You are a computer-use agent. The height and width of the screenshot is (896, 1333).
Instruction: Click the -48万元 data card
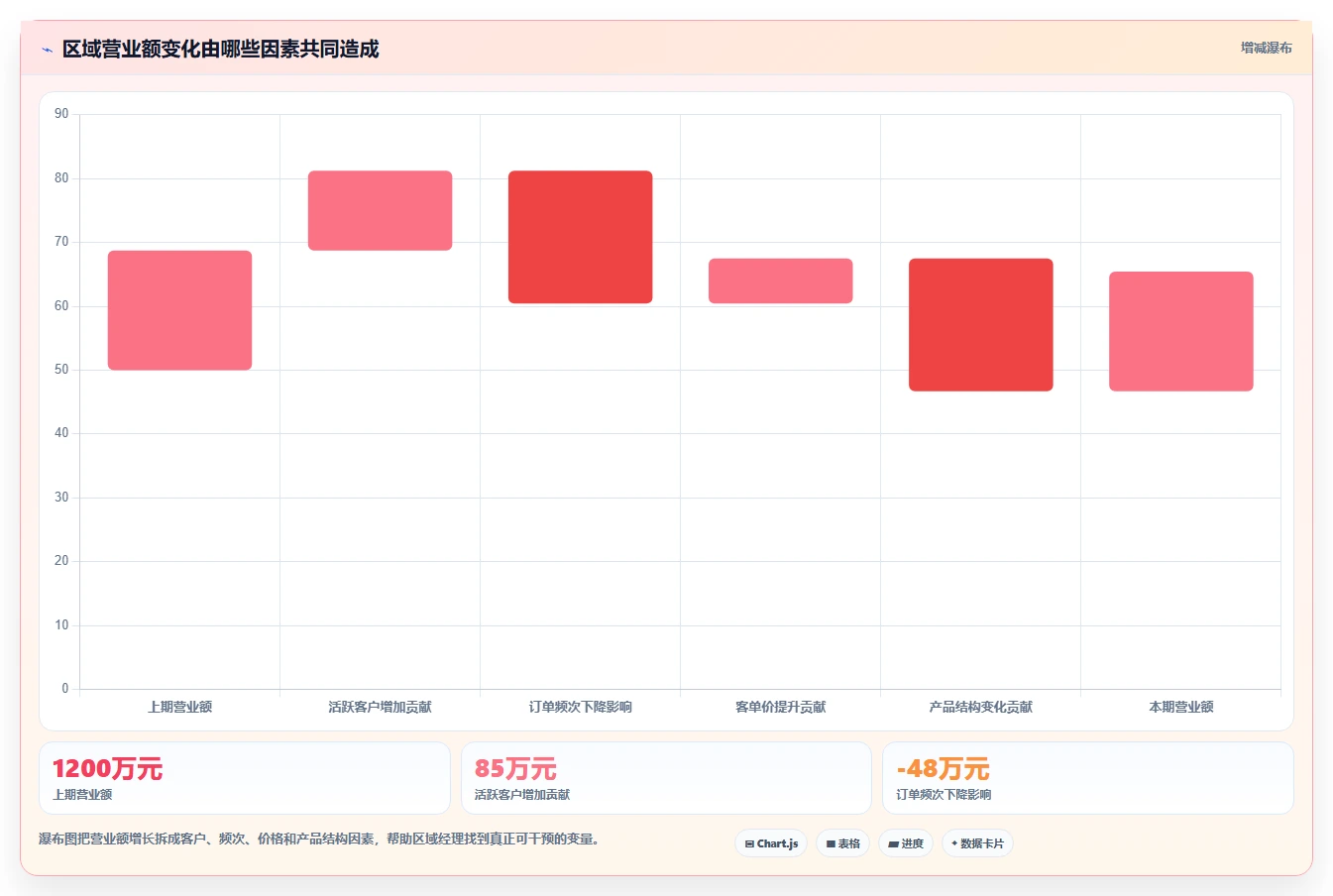coord(1088,778)
